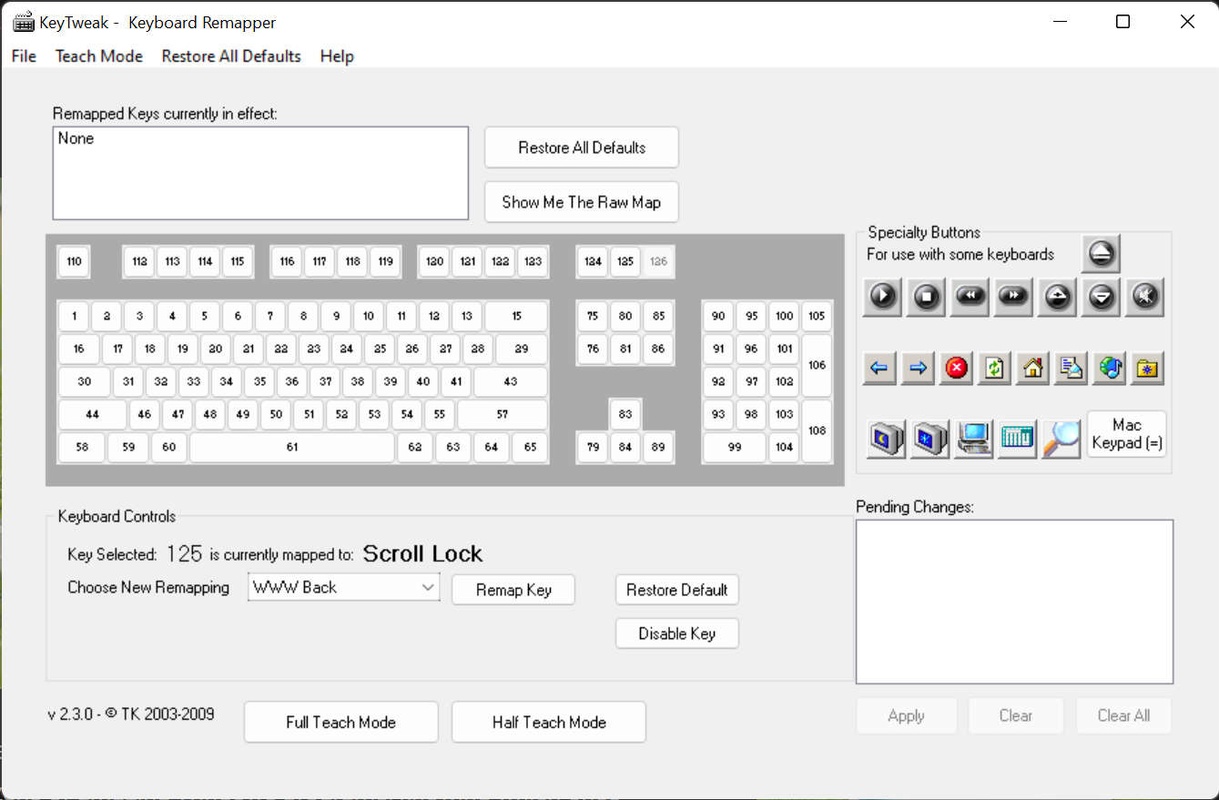Image resolution: width=1219 pixels, height=800 pixels.
Task: Select the Mute speaker specialty button
Action: (1146, 297)
